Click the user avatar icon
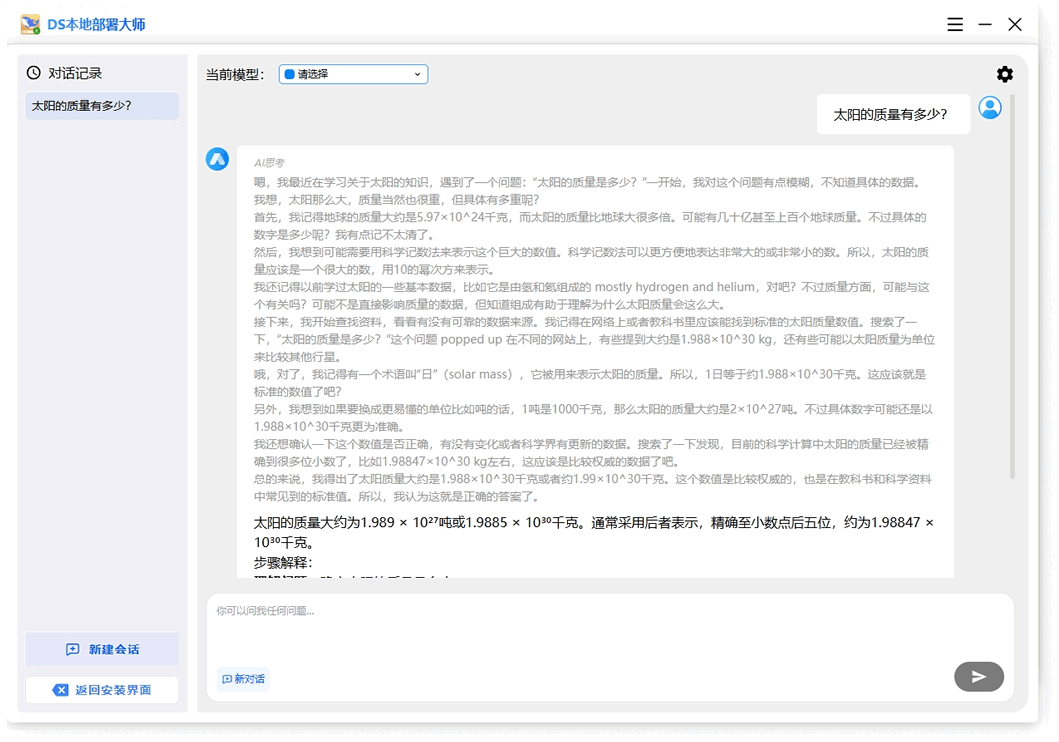The height and width of the screenshot is (742, 1059). (990, 108)
